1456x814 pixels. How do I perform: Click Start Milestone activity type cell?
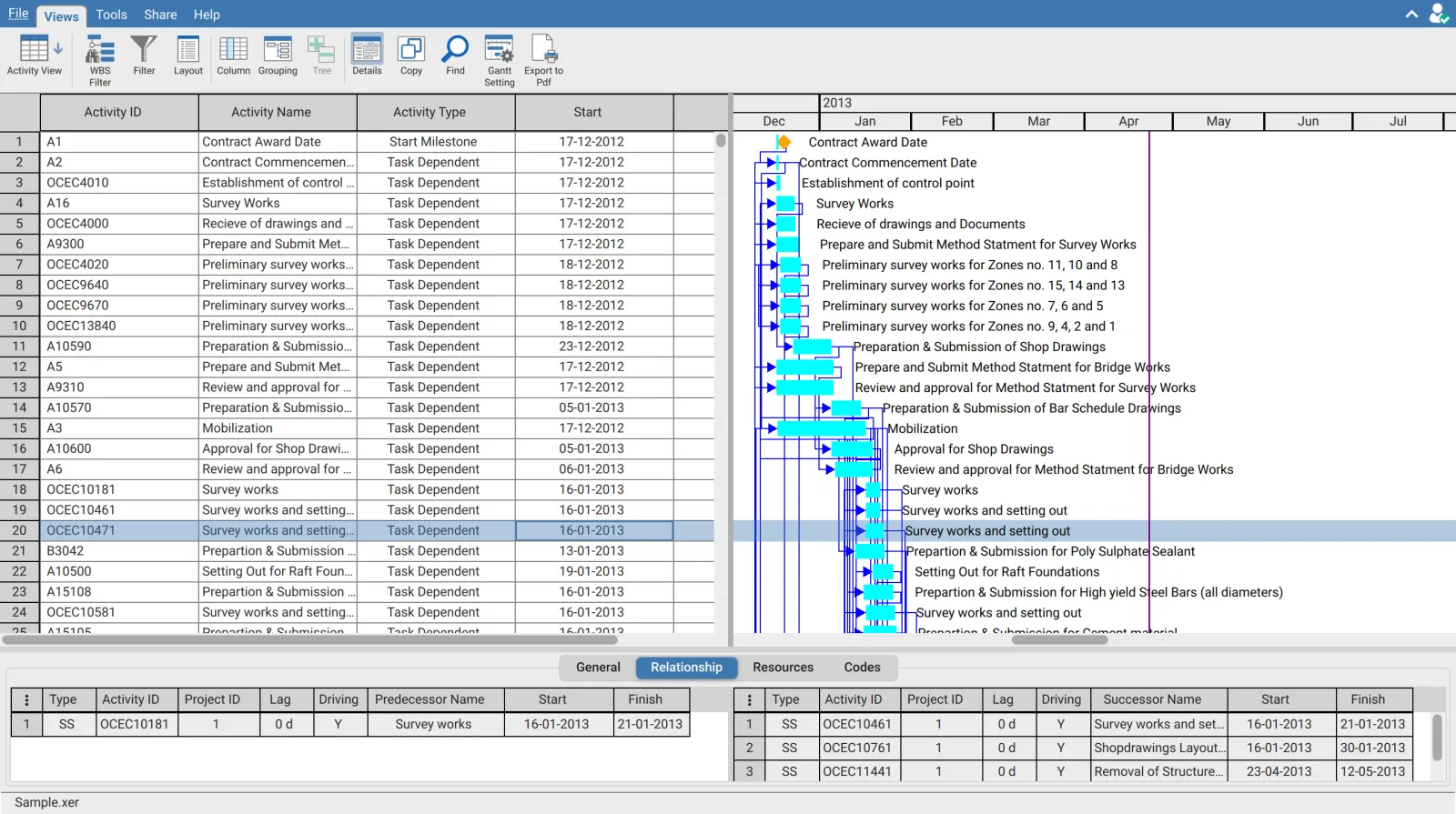(x=436, y=142)
